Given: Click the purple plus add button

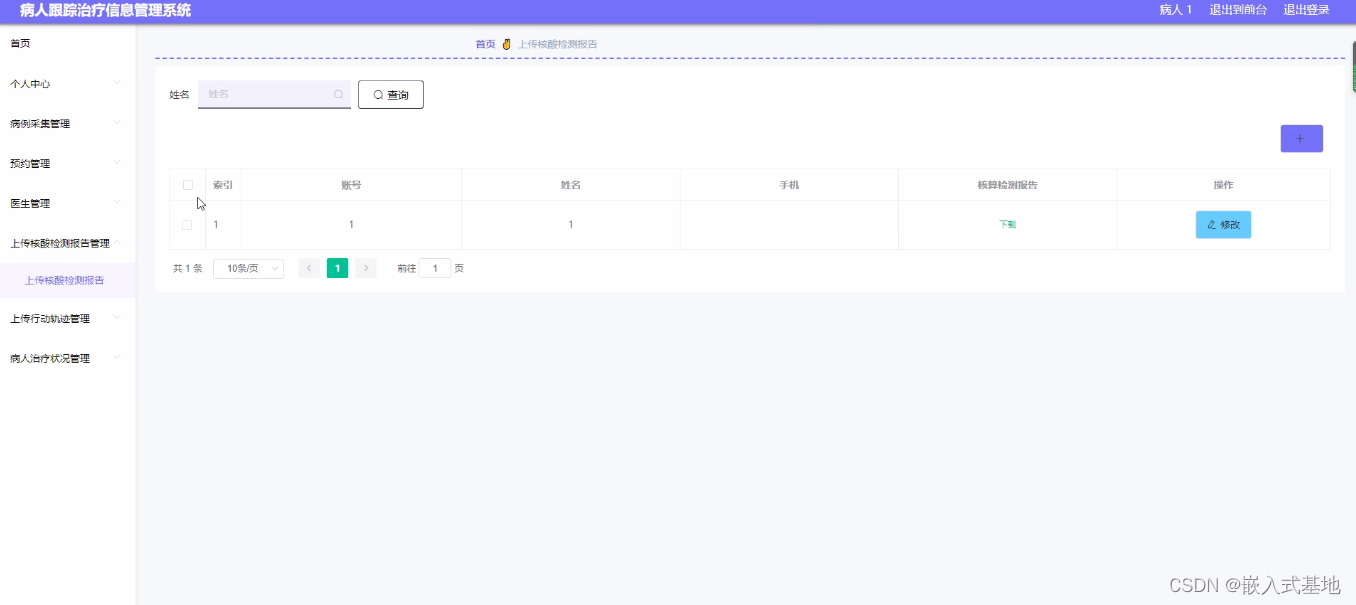Looking at the screenshot, I should tap(1301, 139).
